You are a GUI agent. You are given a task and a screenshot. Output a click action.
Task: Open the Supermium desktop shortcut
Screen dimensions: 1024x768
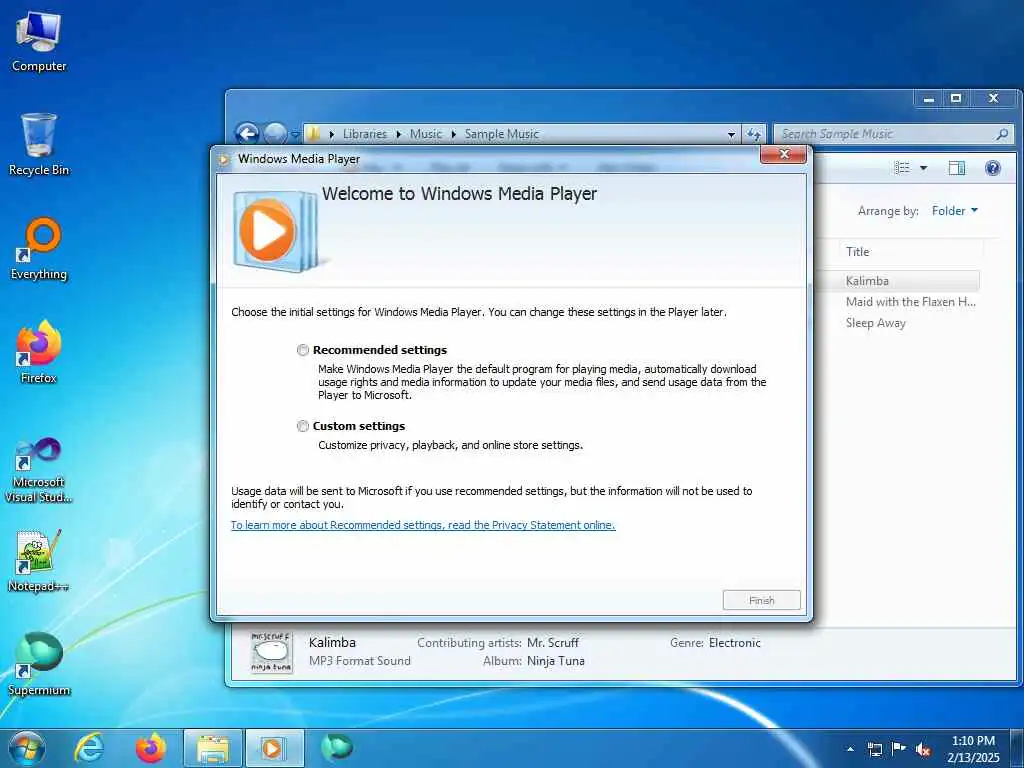pyautogui.click(x=39, y=664)
